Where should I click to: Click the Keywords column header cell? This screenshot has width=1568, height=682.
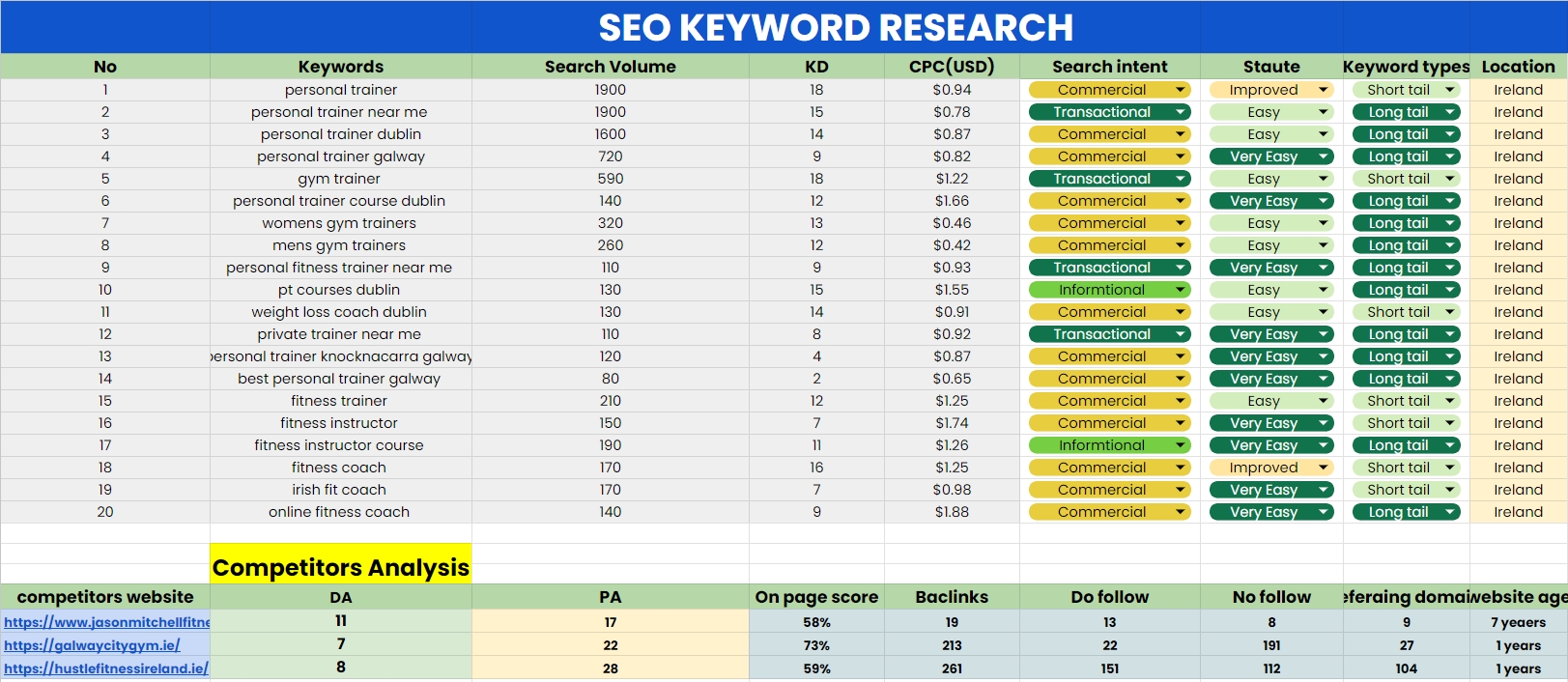click(340, 67)
